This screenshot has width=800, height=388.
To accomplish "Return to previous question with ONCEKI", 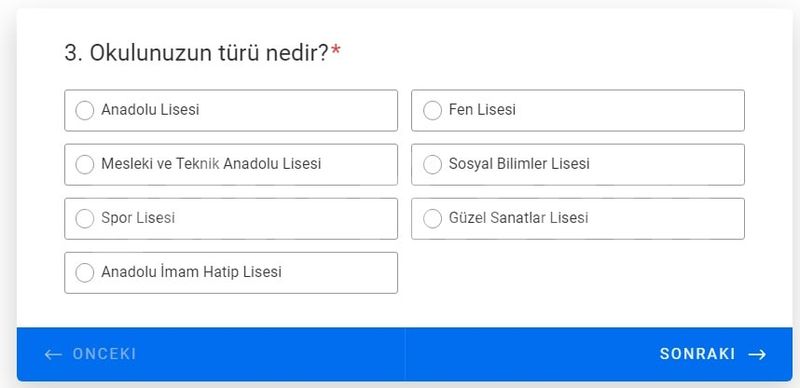I will (x=211, y=354).
